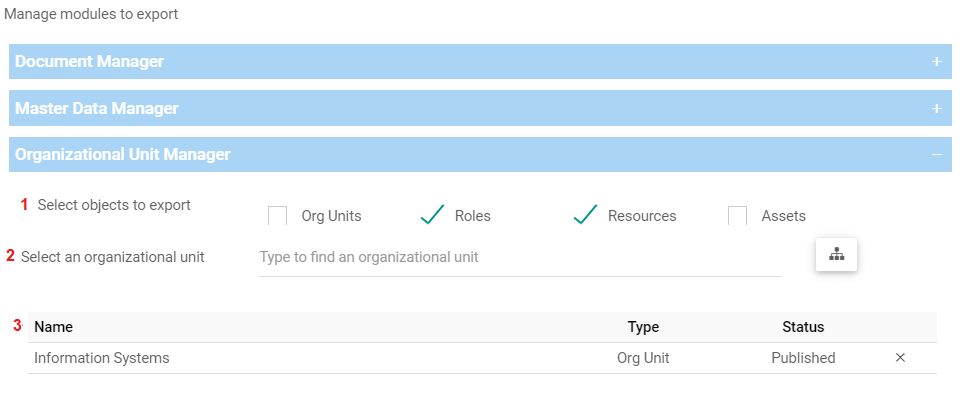Image resolution: width=971 pixels, height=409 pixels.
Task: Enable the Org Units checkbox
Action: 278,215
